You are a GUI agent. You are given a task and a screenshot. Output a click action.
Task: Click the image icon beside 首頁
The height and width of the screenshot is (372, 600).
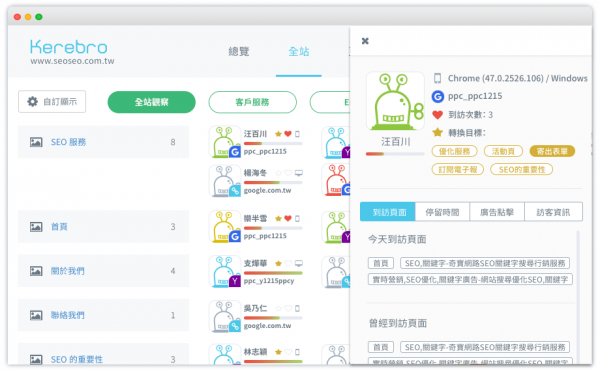coord(36,227)
